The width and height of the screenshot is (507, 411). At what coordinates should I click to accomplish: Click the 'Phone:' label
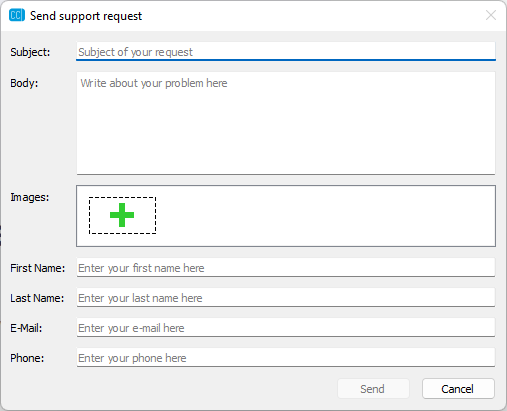pos(27,358)
